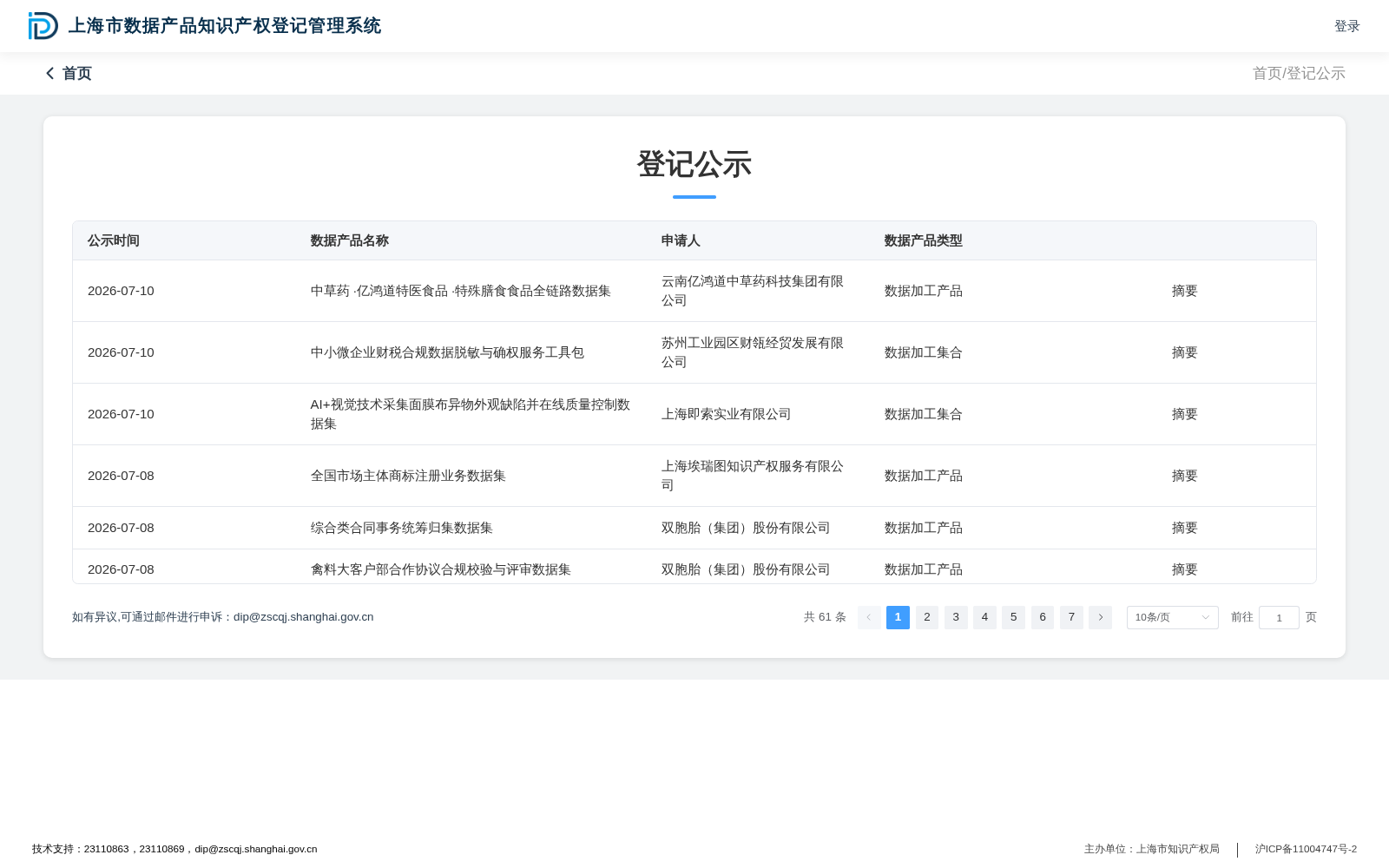Image resolution: width=1389 pixels, height=868 pixels.
Task: Click the 数据产品类型 column header
Action: 924,240
